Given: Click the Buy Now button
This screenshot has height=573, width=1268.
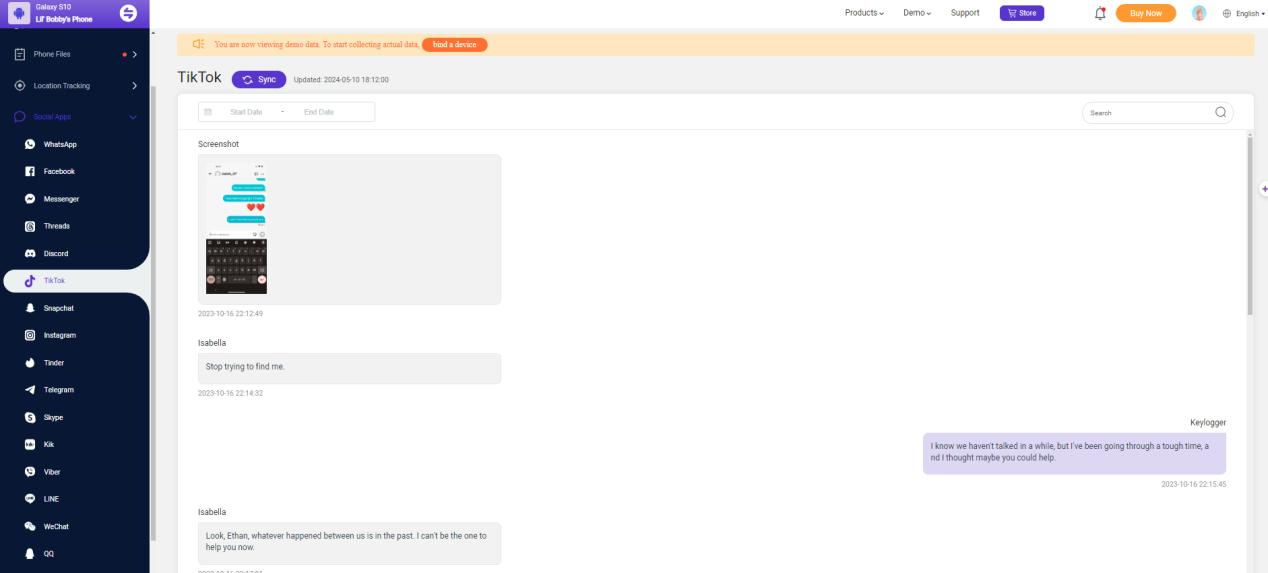Looking at the screenshot, I should coord(1146,12).
